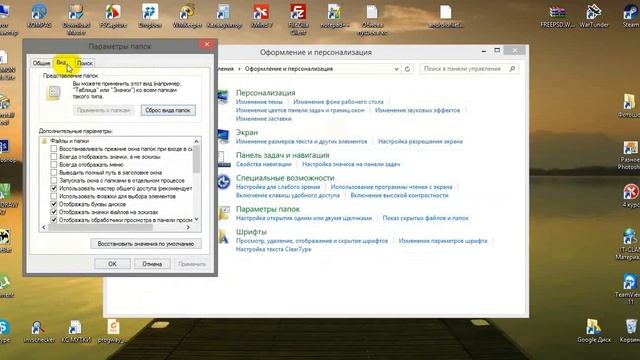Image resolution: width=640 pixels, height=360 pixels.
Task: Enable 'Выводить полный путь в заголовке окна'
Action: pos(53,172)
